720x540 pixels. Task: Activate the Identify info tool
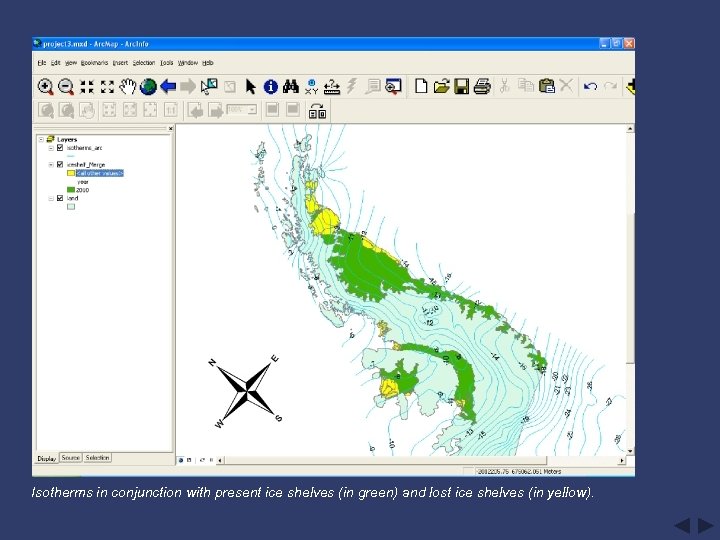[270, 86]
